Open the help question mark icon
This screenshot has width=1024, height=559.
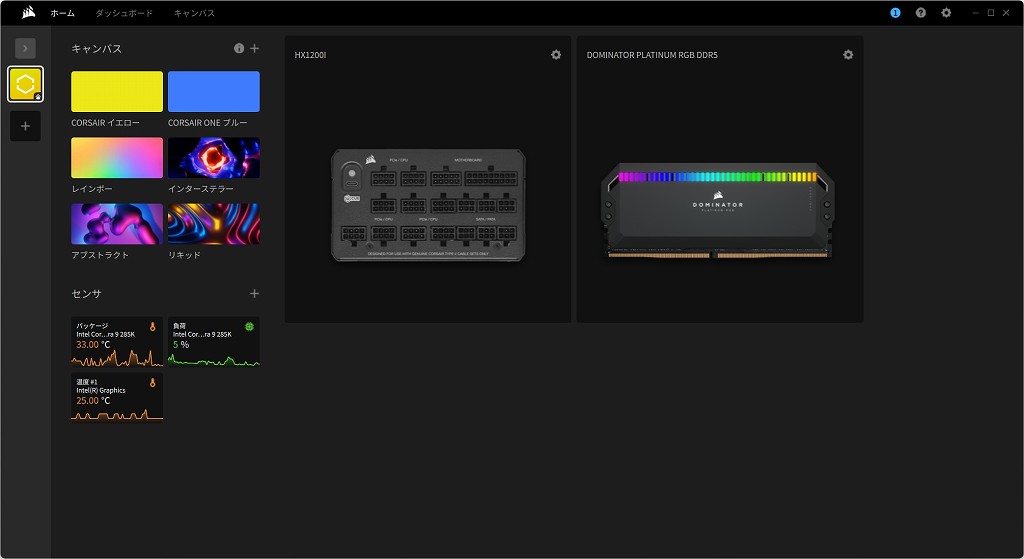(920, 12)
